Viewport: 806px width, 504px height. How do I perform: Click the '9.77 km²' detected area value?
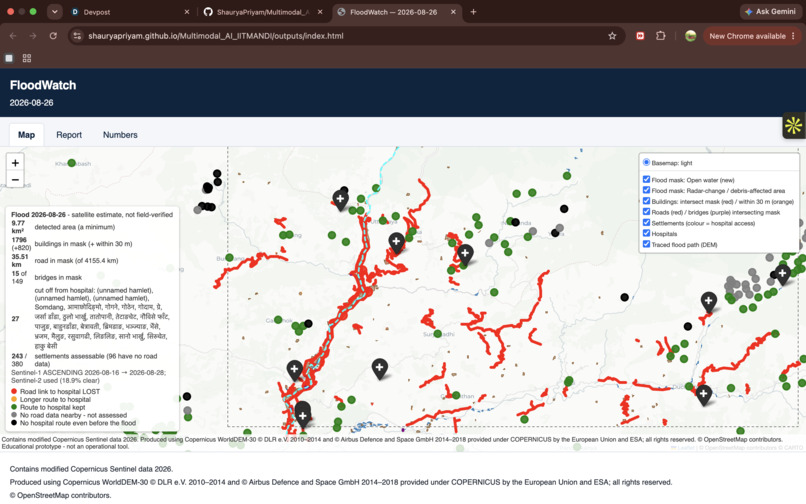pyautogui.click(x=18, y=227)
